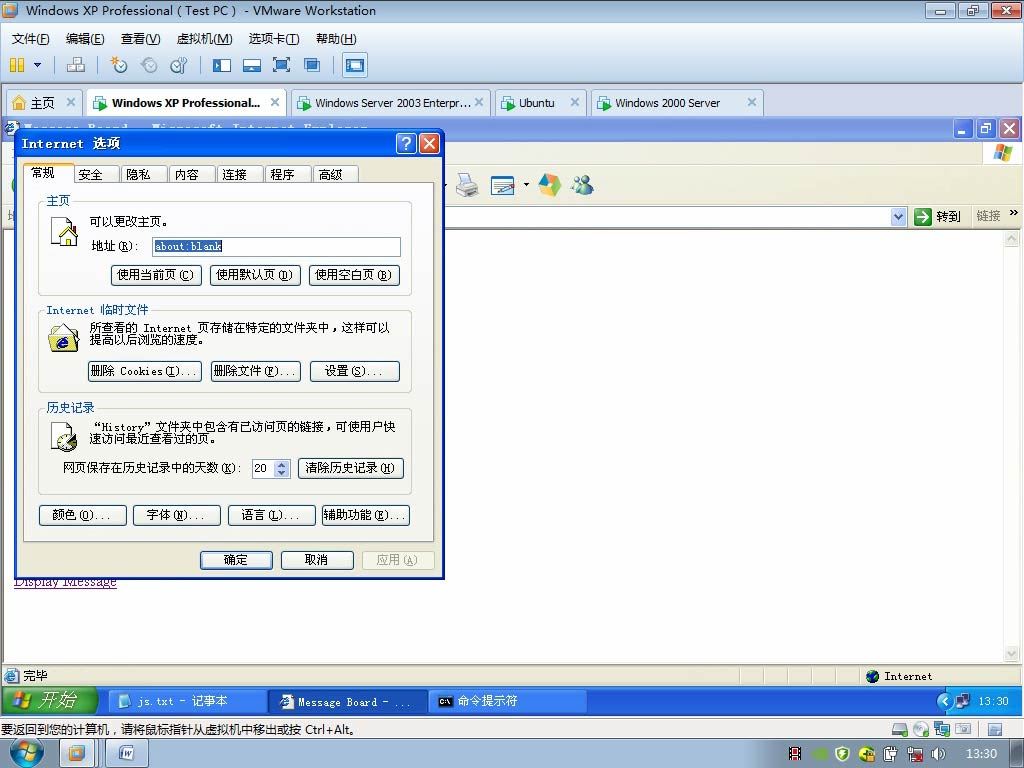Viewport: 1024px width, 768px height.
Task: Open the 查看(V) menu
Action: [x=140, y=39]
